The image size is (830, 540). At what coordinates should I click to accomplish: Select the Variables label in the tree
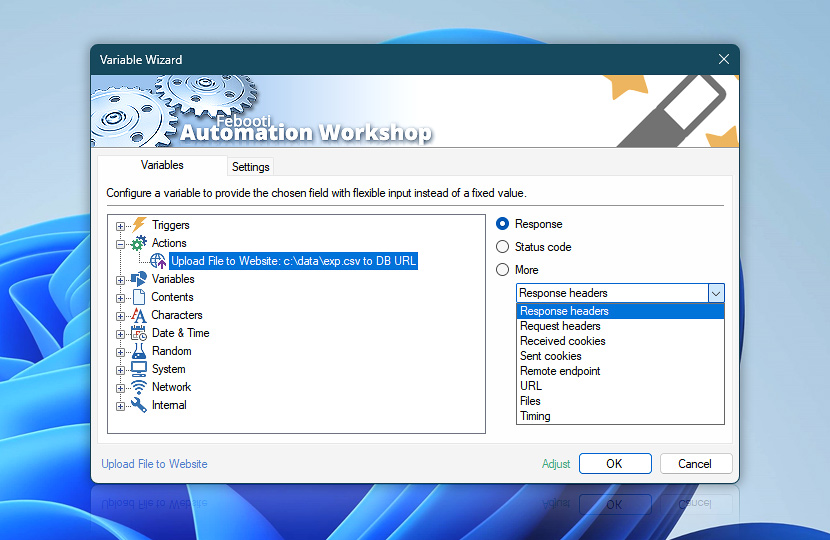(x=173, y=279)
